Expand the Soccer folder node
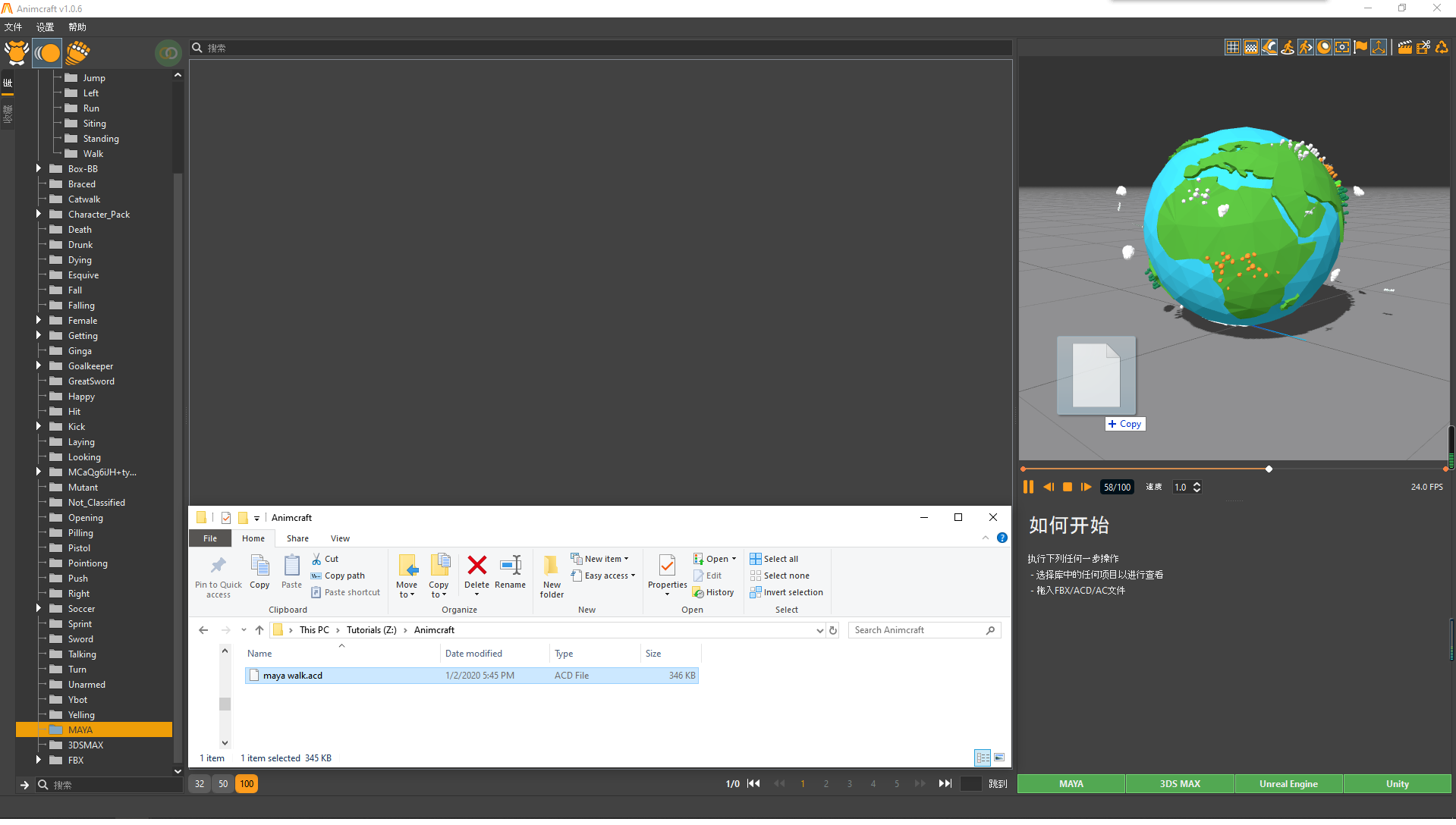The height and width of the screenshot is (825, 1456). click(39, 608)
